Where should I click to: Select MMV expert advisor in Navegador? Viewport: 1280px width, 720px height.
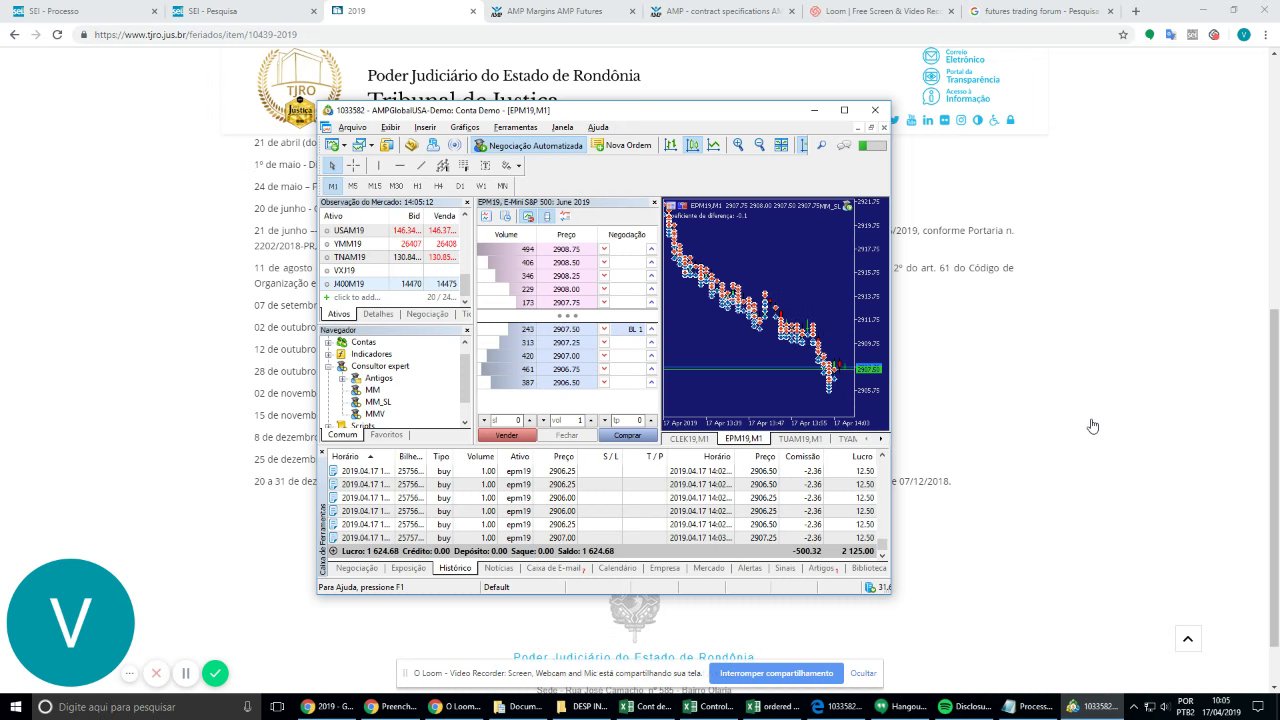click(375, 414)
